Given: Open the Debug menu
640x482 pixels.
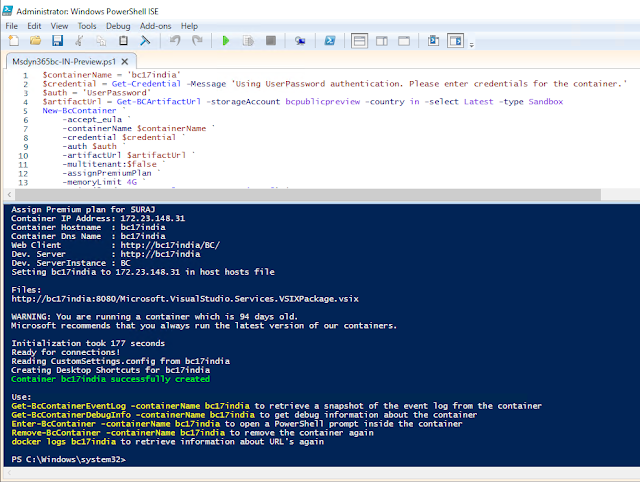Looking at the screenshot, I should pyautogui.click(x=118, y=26).
